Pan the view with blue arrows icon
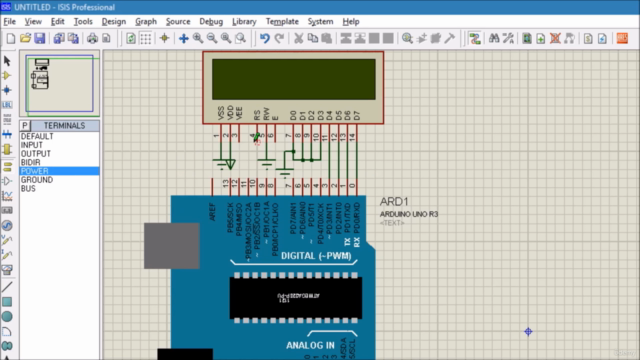 pyautogui.click(x=184, y=38)
